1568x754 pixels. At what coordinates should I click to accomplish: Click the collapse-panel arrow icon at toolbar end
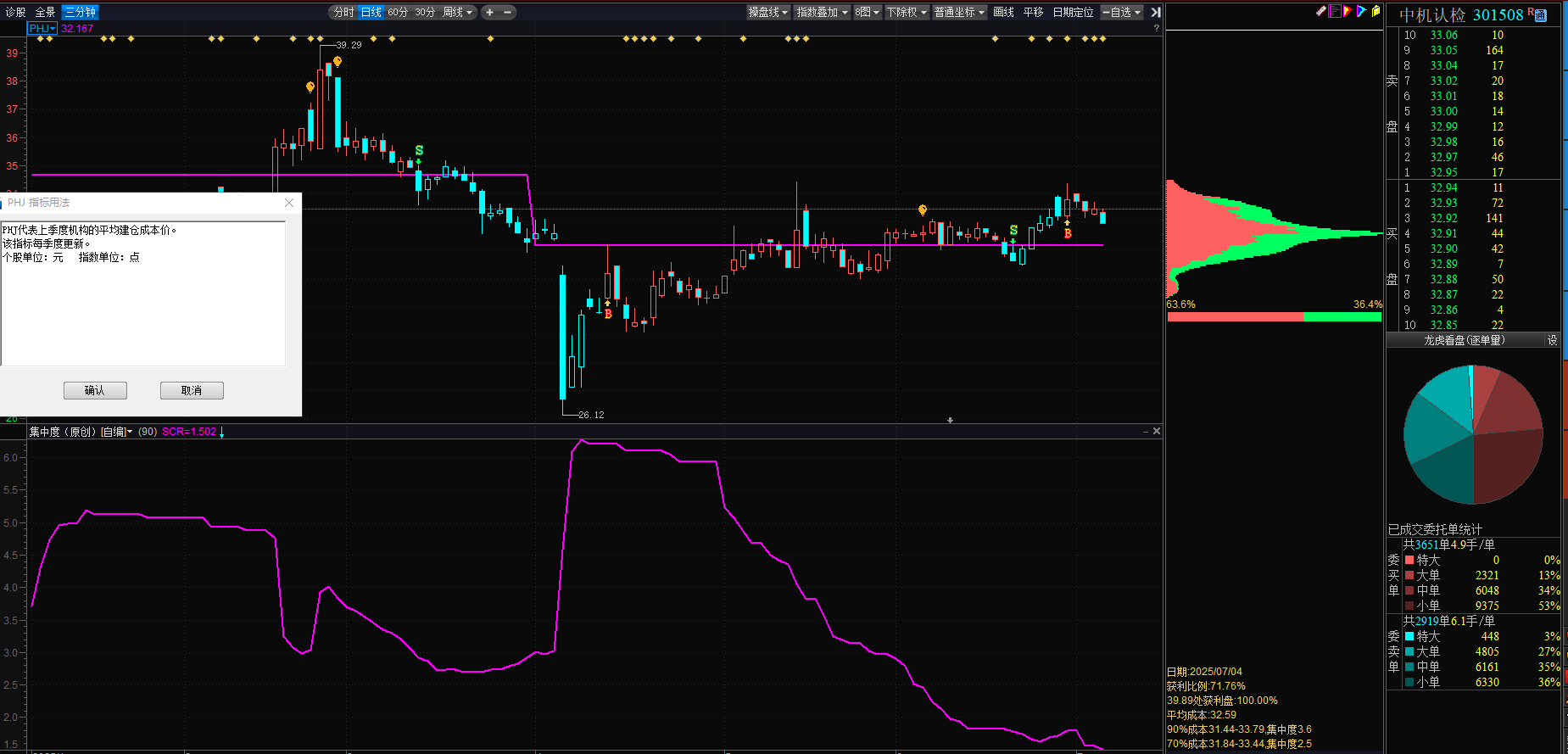pyautogui.click(x=1155, y=12)
